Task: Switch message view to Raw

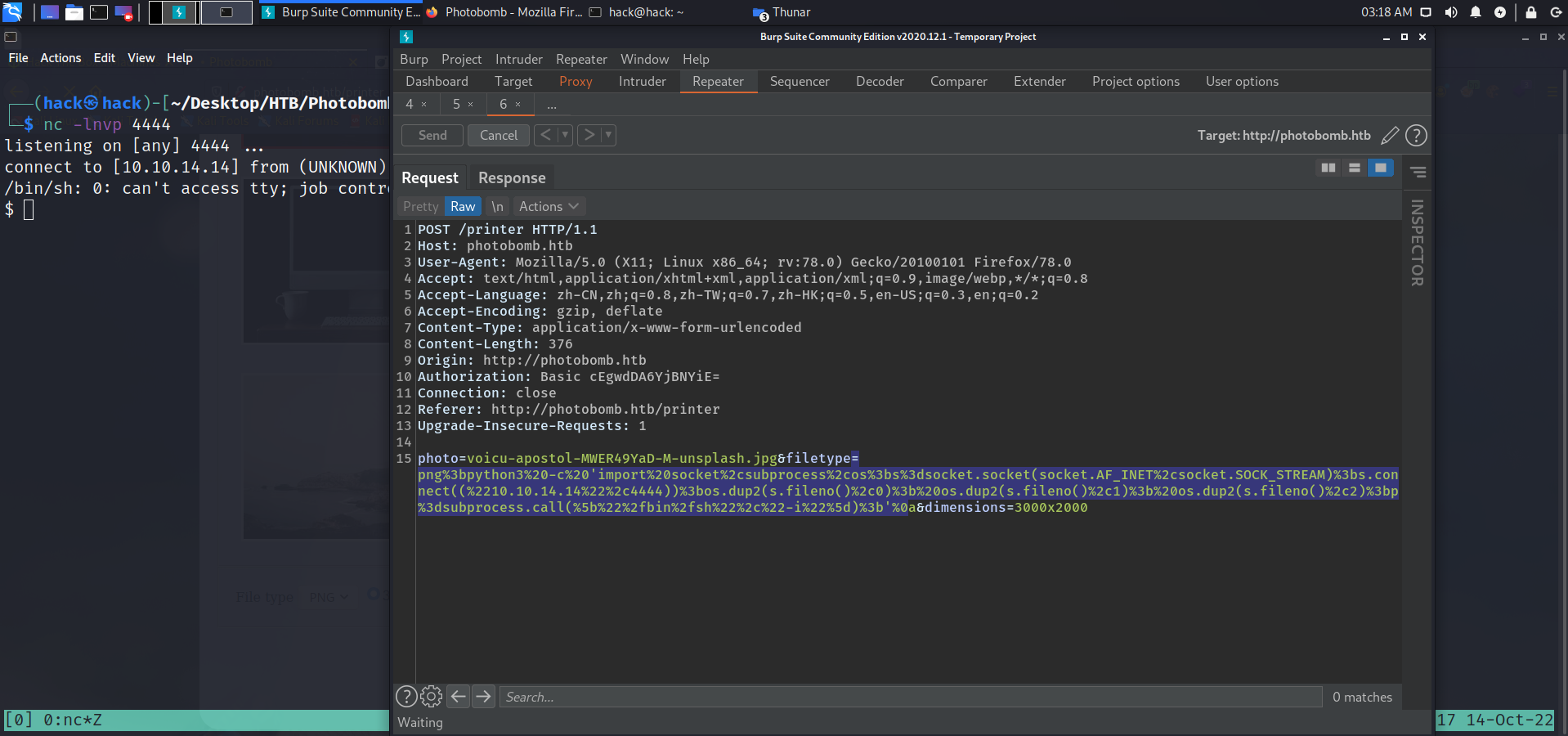Action: tap(463, 207)
